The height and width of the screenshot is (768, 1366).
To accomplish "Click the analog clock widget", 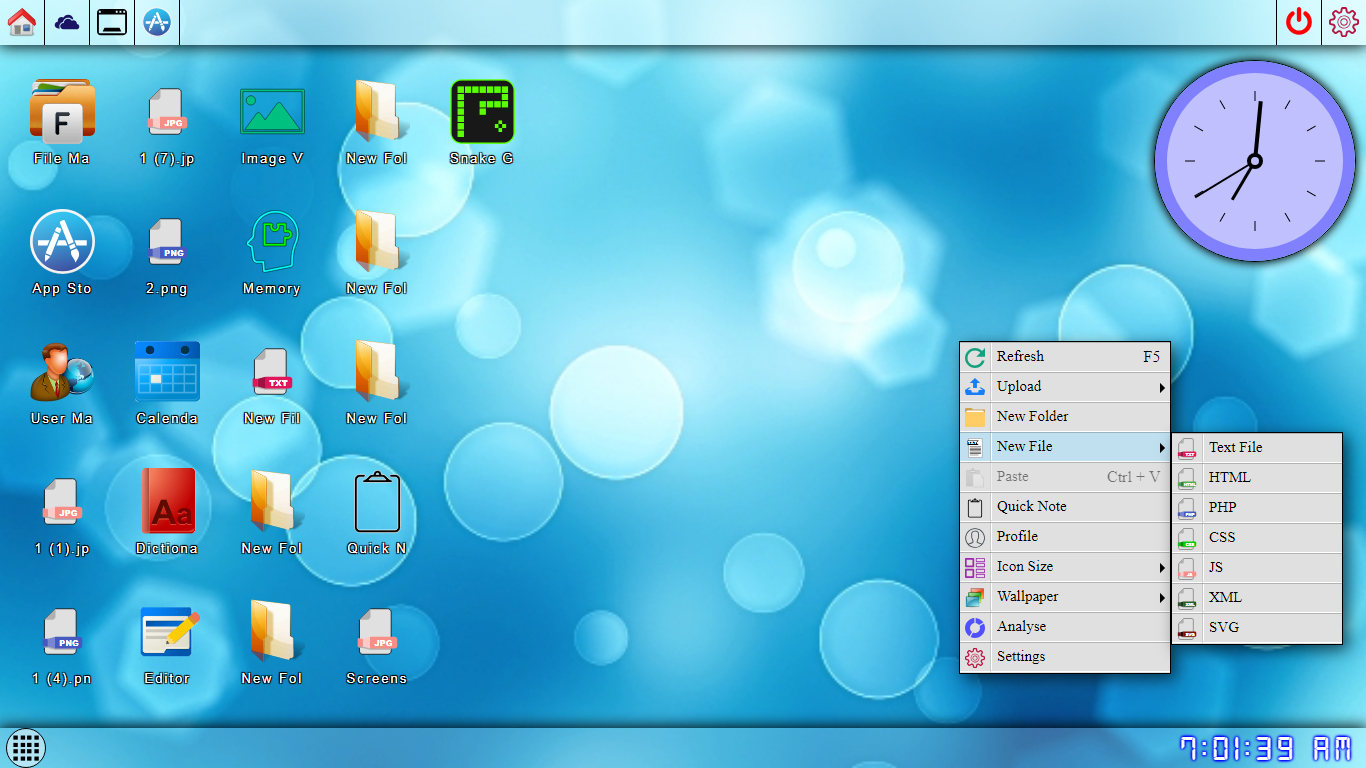I will coord(1255,161).
